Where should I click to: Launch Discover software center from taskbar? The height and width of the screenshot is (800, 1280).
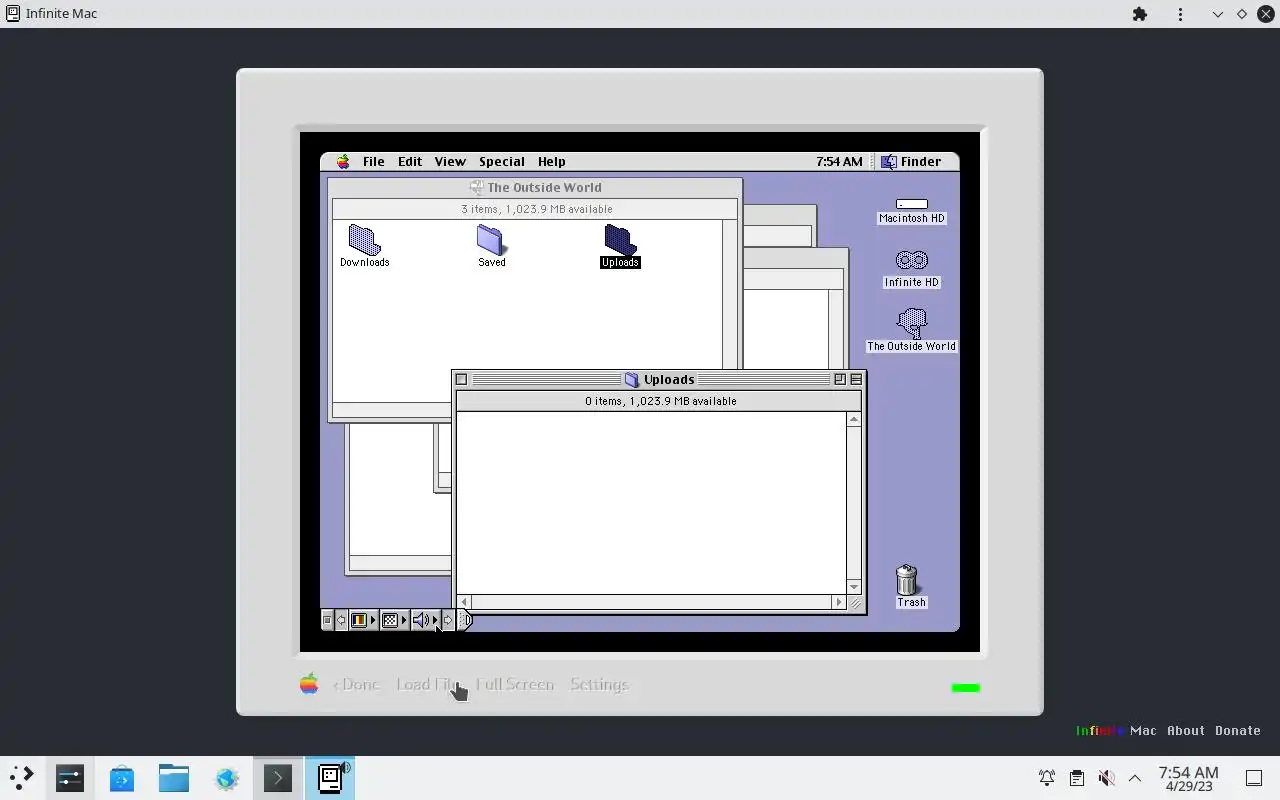(122, 777)
